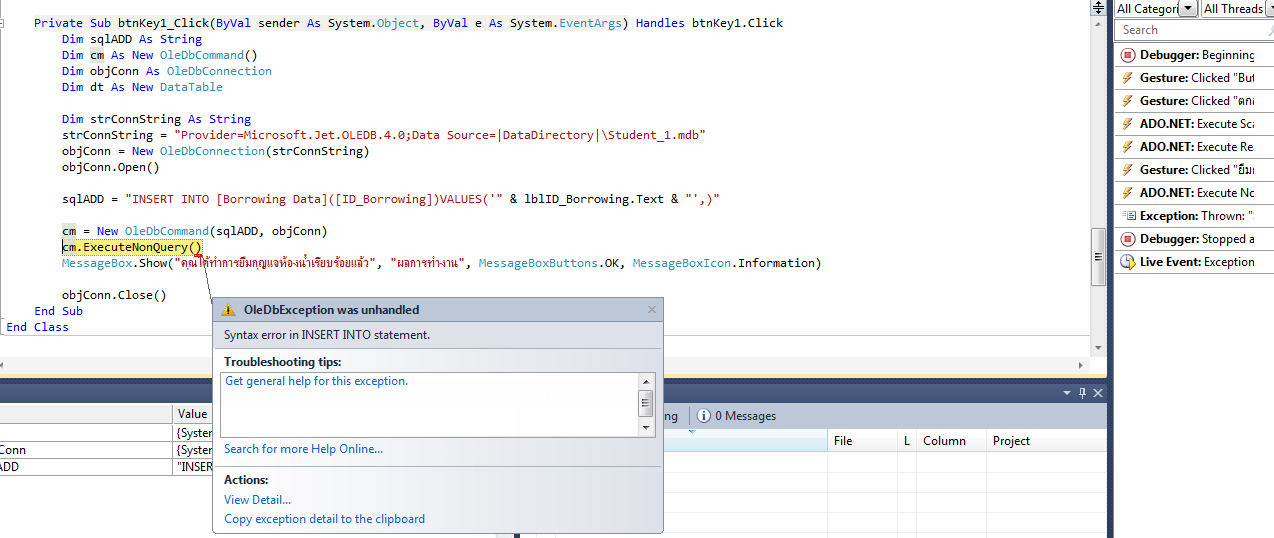Open the All Categories dropdown
The width and height of the screenshot is (1274, 538).
coord(1187,9)
